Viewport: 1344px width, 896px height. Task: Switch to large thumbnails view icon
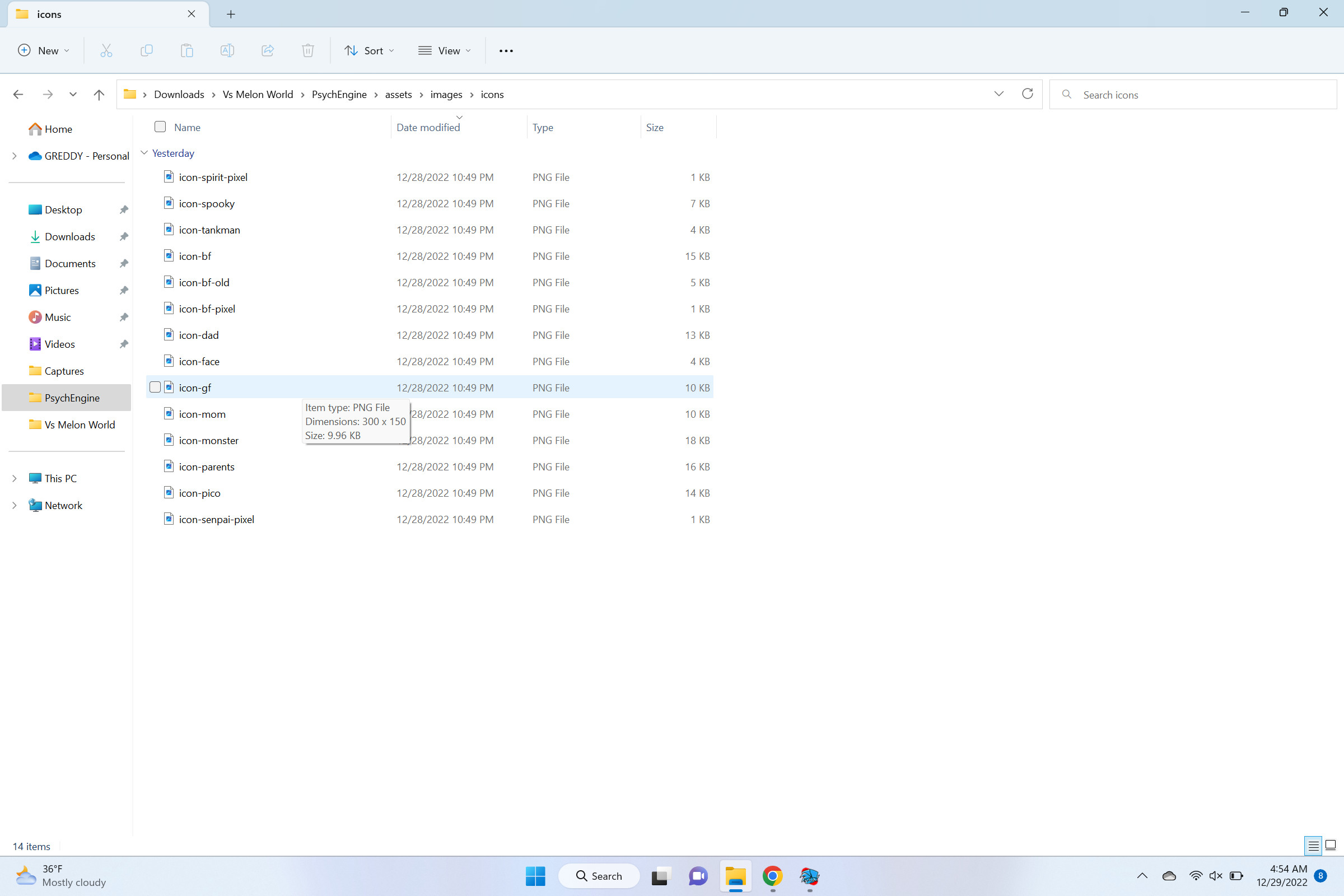click(x=1331, y=845)
